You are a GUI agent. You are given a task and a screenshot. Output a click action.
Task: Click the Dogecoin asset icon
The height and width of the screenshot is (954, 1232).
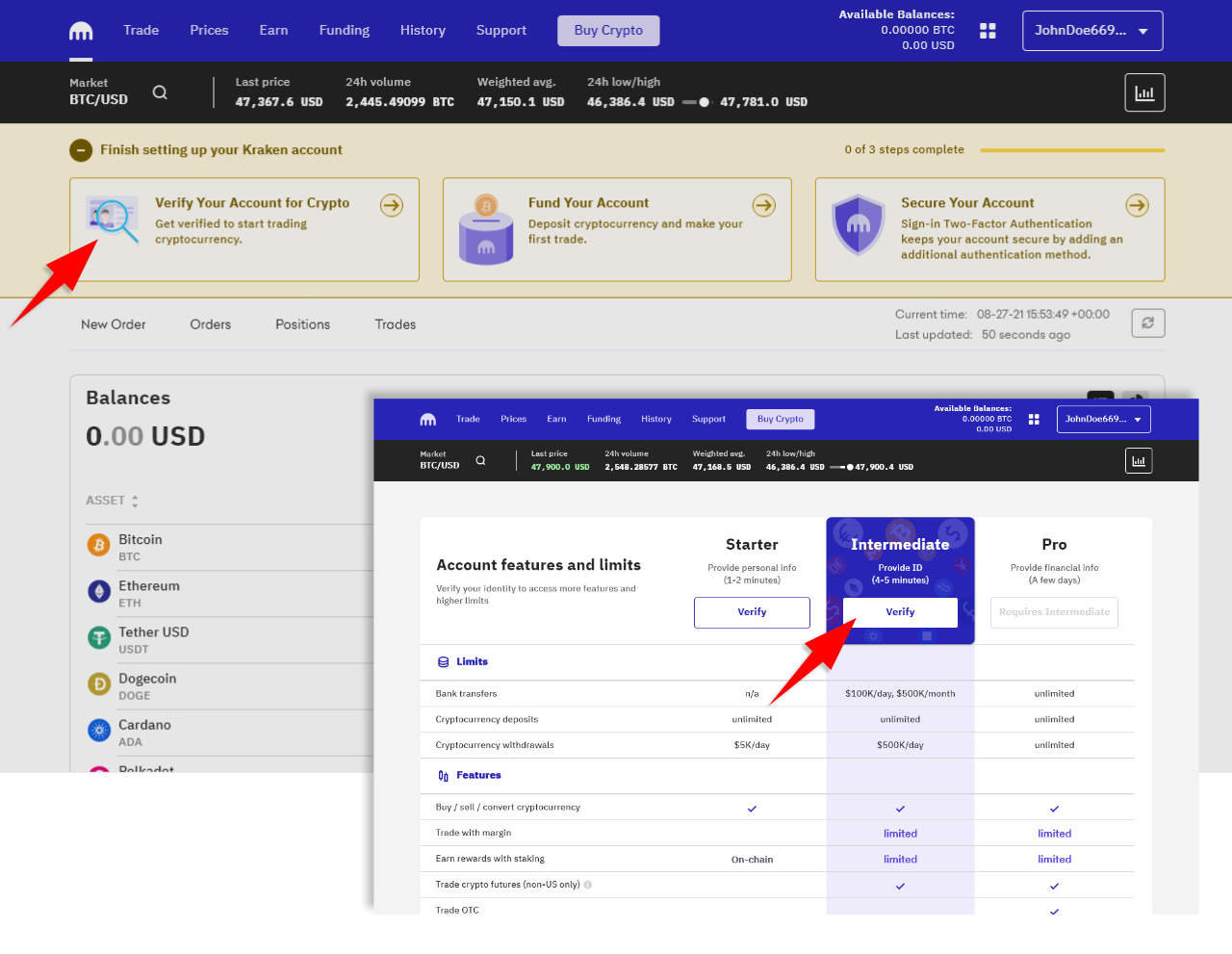tap(99, 684)
